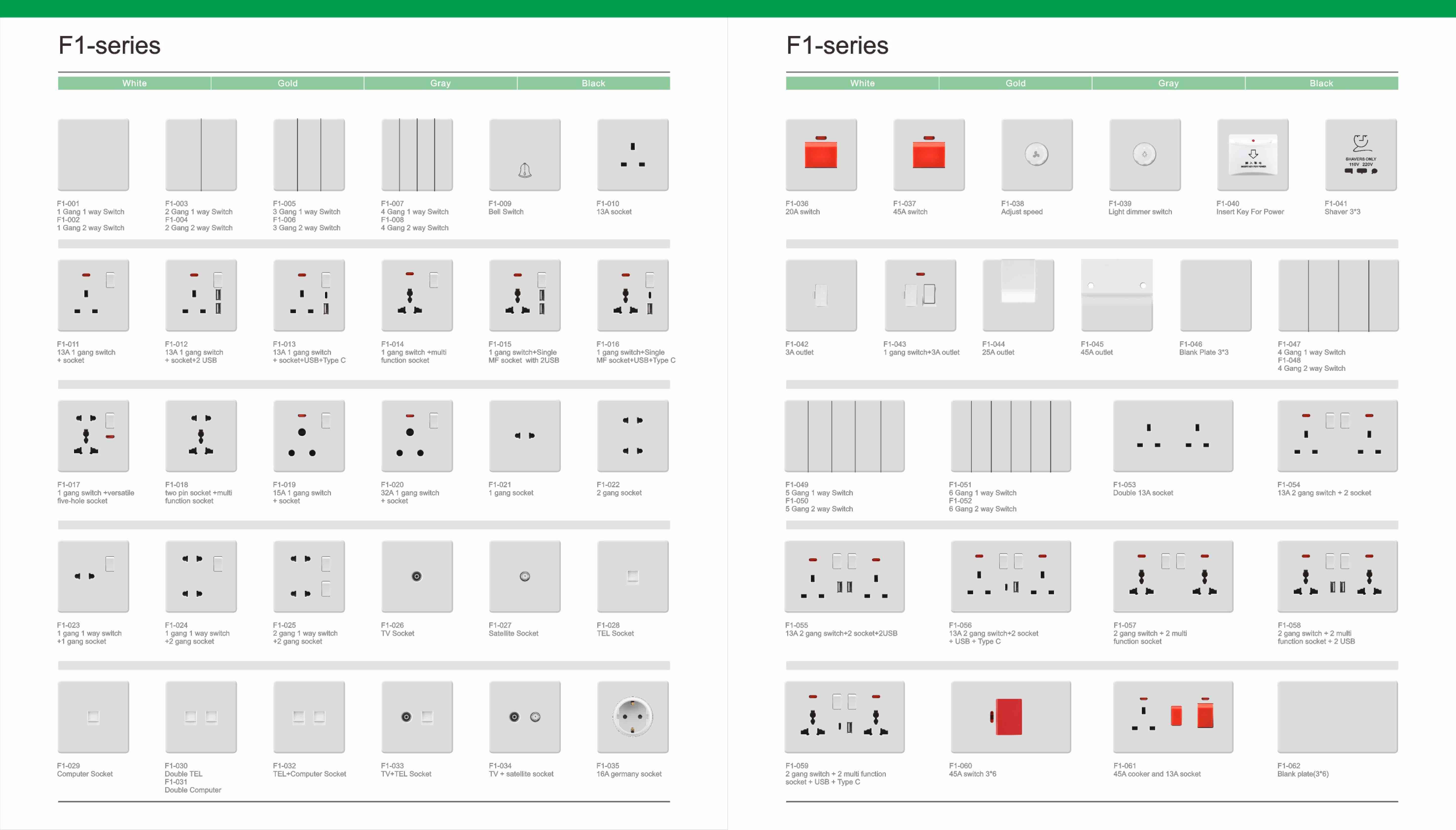This screenshot has height=830, width=1456.
Task: Click the F1-033 TV+TEL Socket image
Action: (417, 717)
